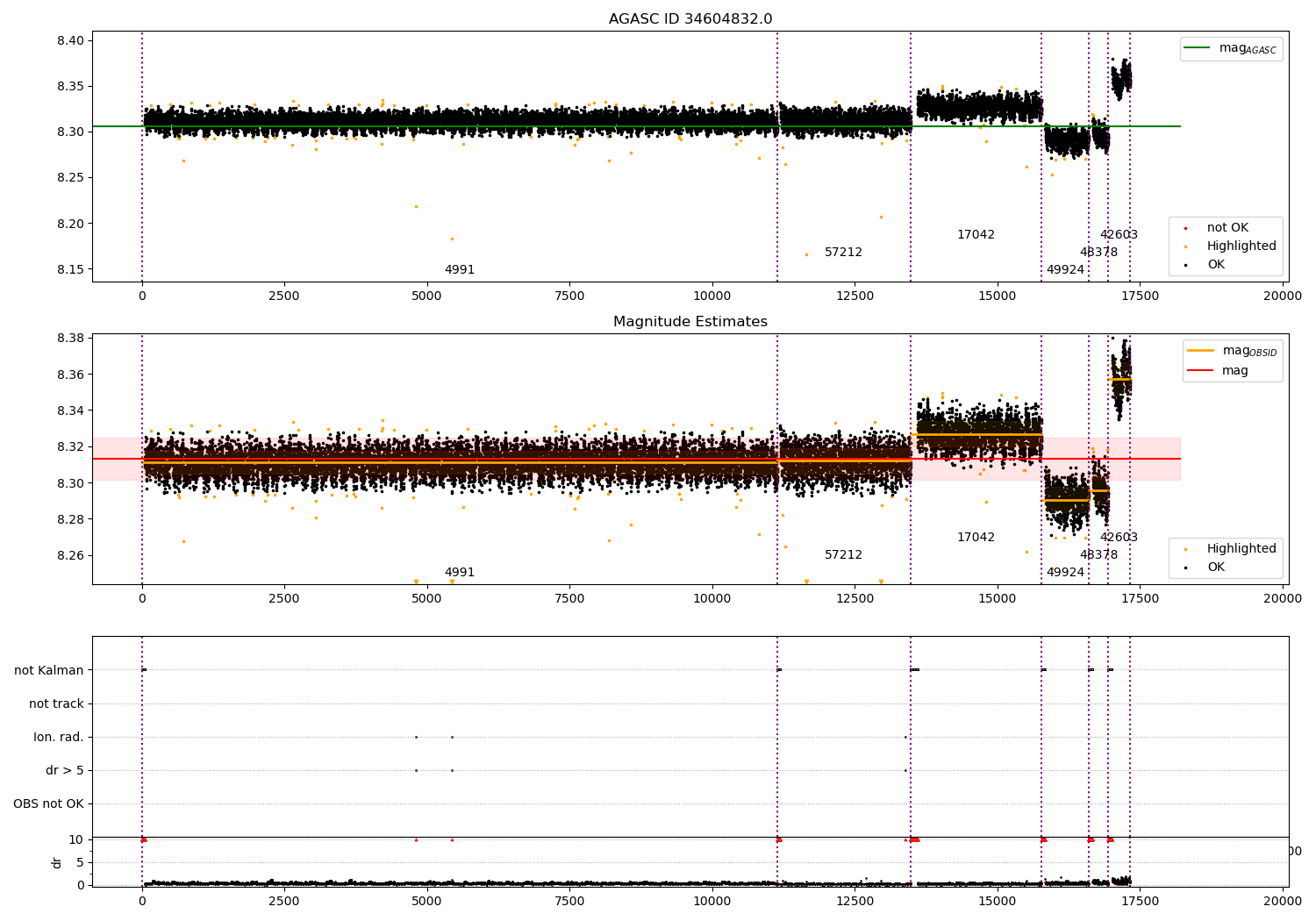Click the mag AGASC legend entry
Screen dimensions: 1316x921
coord(1231,48)
